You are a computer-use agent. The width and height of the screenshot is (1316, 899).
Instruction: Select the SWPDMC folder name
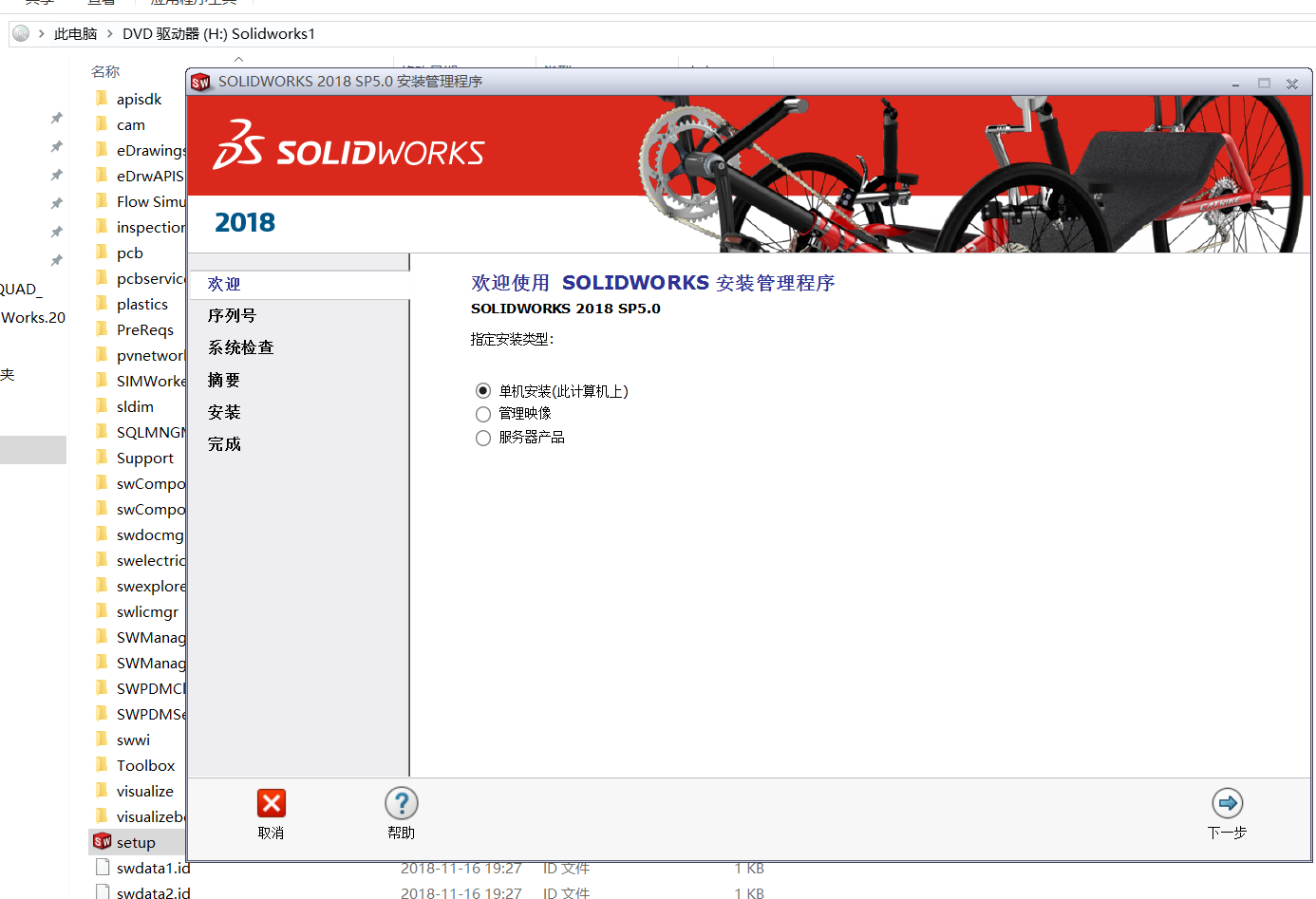click(151, 688)
